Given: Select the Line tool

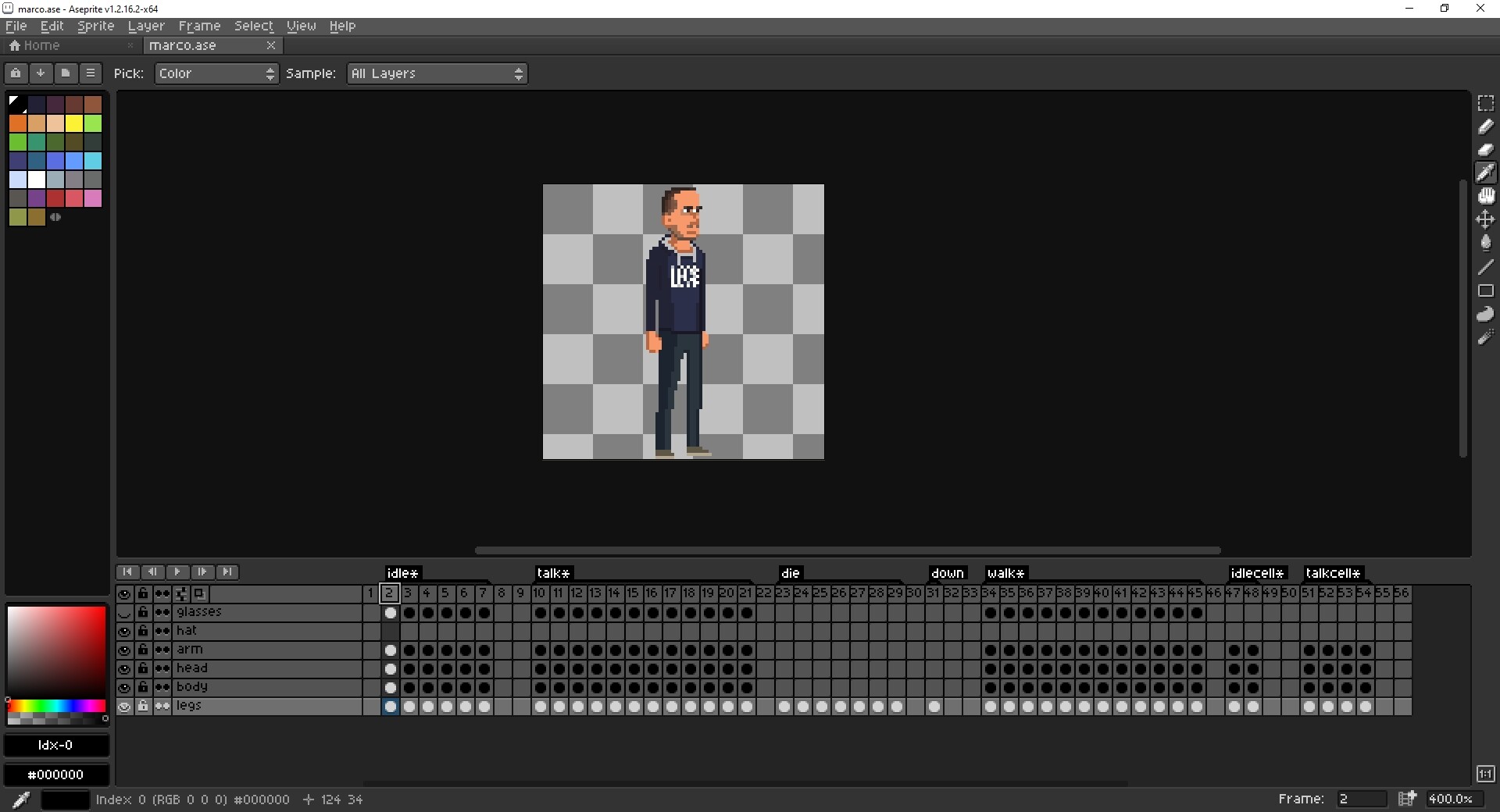Looking at the screenshot, I should (1485, 267).
